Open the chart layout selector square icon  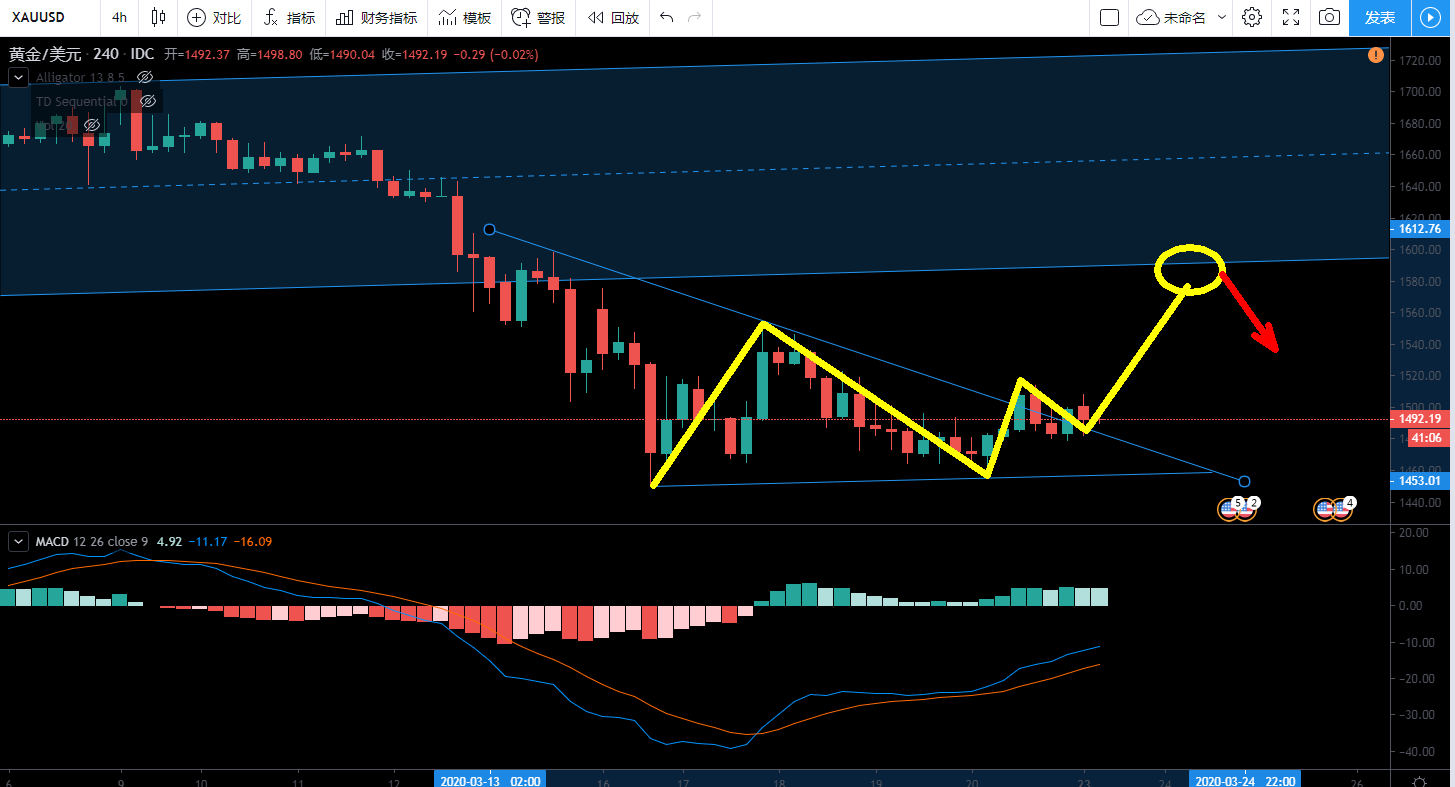pos(1108,17)
